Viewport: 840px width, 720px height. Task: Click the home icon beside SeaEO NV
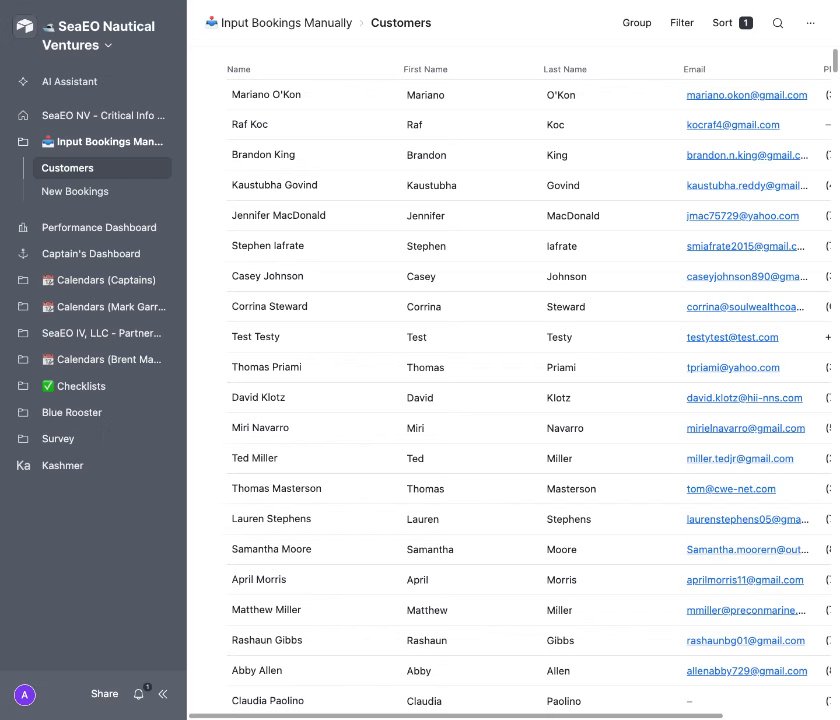(x=23, y=116)
